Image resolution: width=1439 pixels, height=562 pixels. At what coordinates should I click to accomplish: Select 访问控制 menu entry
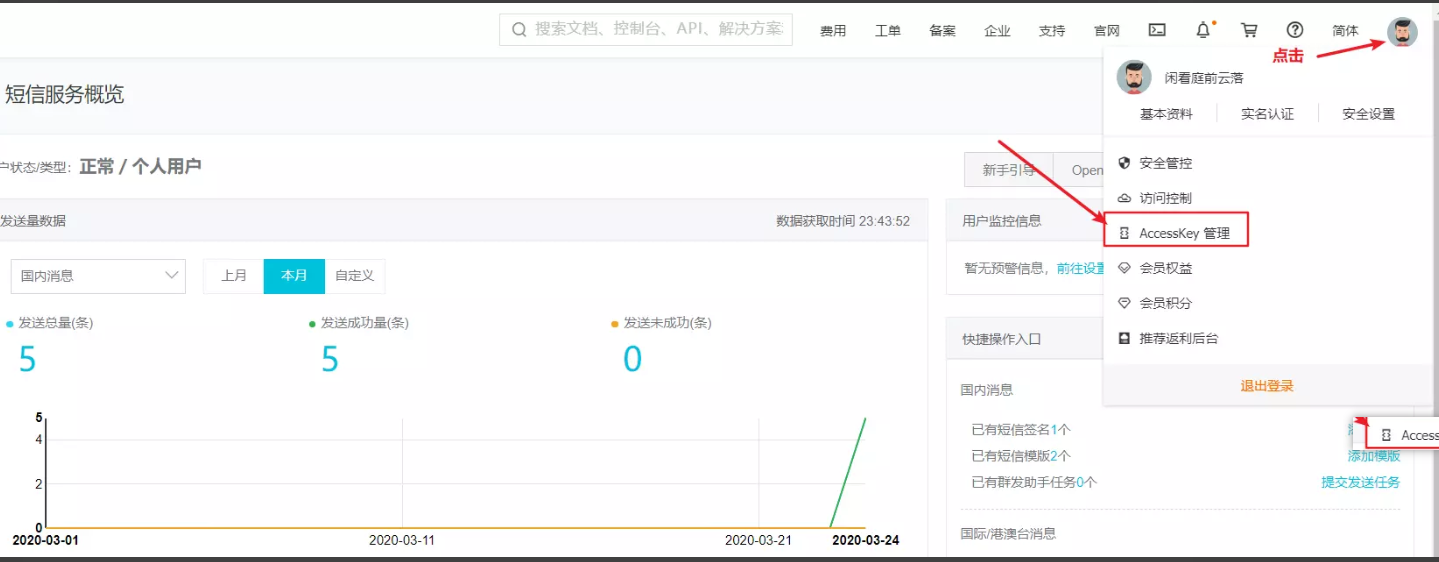[x=1166, y=198]
